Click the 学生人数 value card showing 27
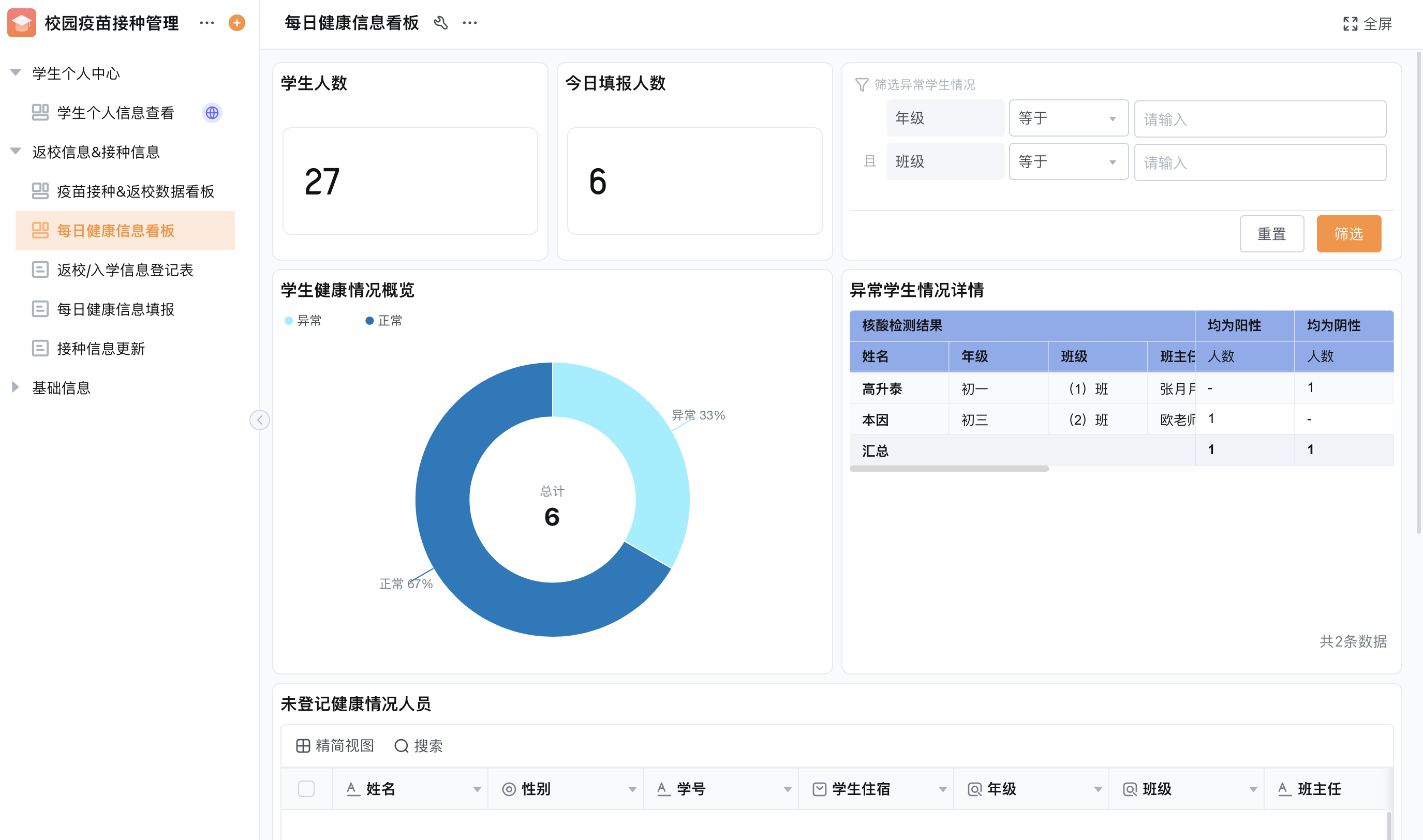1423x840 pixels. 410,181
